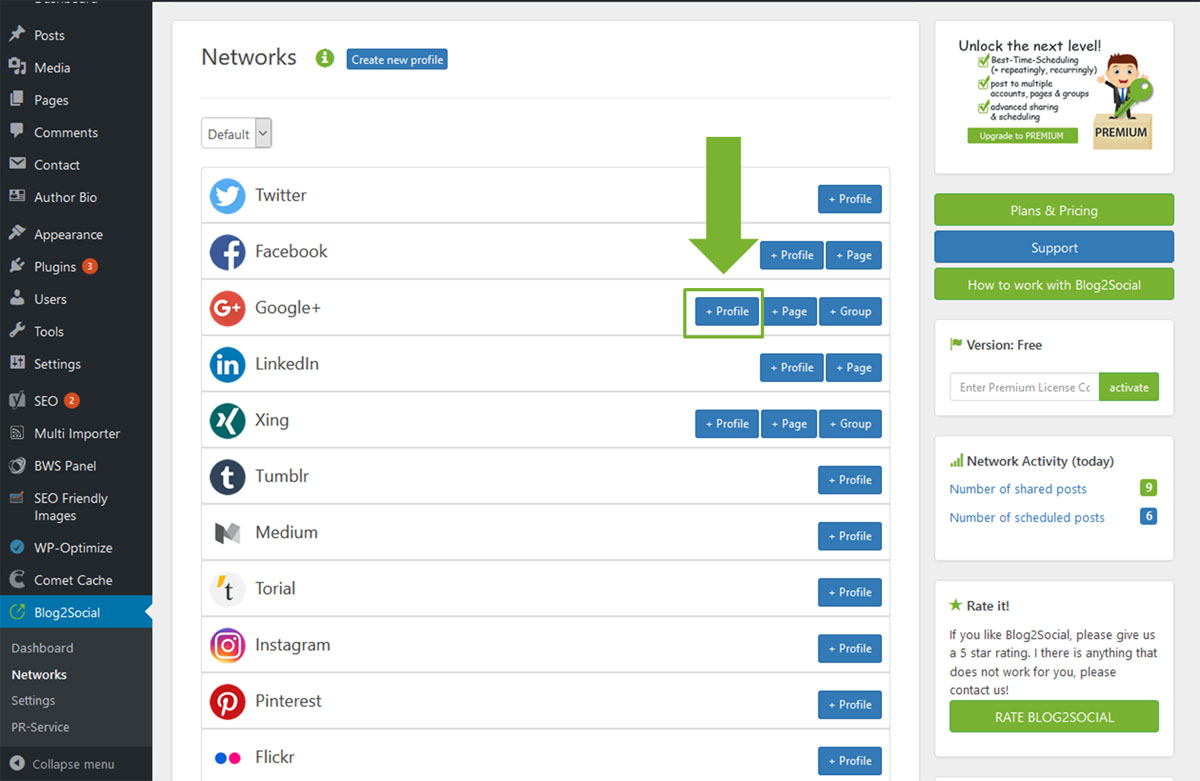This screenshot has height=781, width=1200.
Task: Click the scheduled posts count badge 6
Action: point(1148,516)
